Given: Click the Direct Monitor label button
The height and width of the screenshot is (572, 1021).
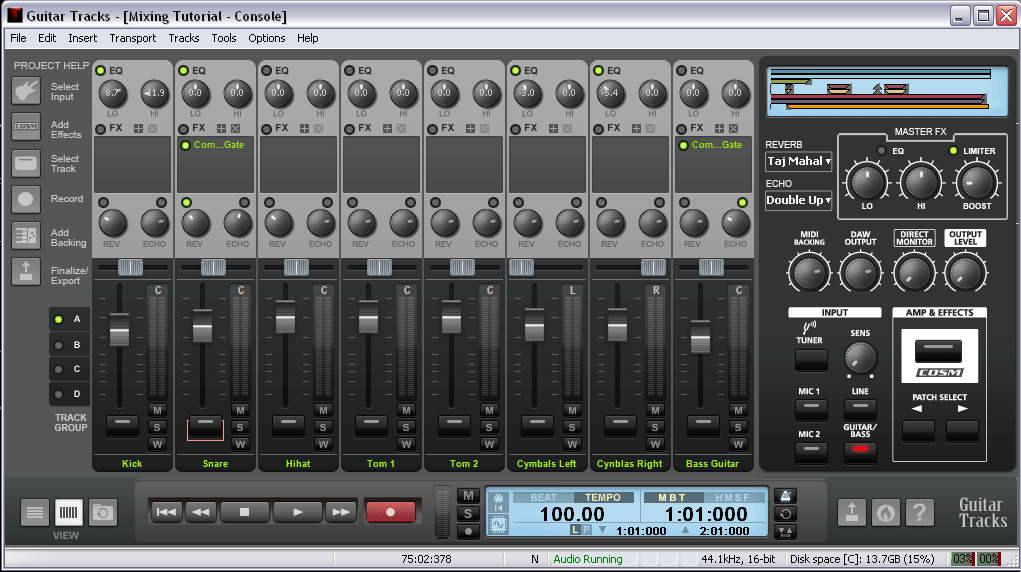Looking at the screenshot, I should pyautogui.click(x=914, y=238).
